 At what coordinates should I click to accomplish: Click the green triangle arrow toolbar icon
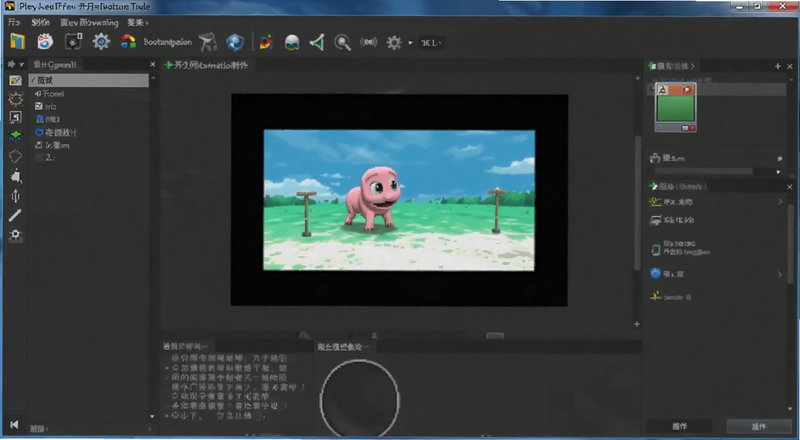point(317,42)
